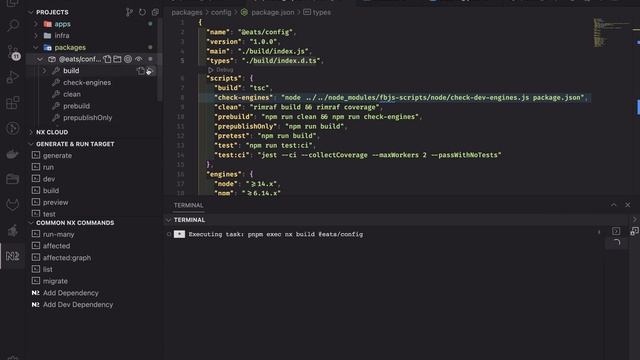Click Add Dev Dependency
This screenshot has height=360, width=640.
pos(78,305)
